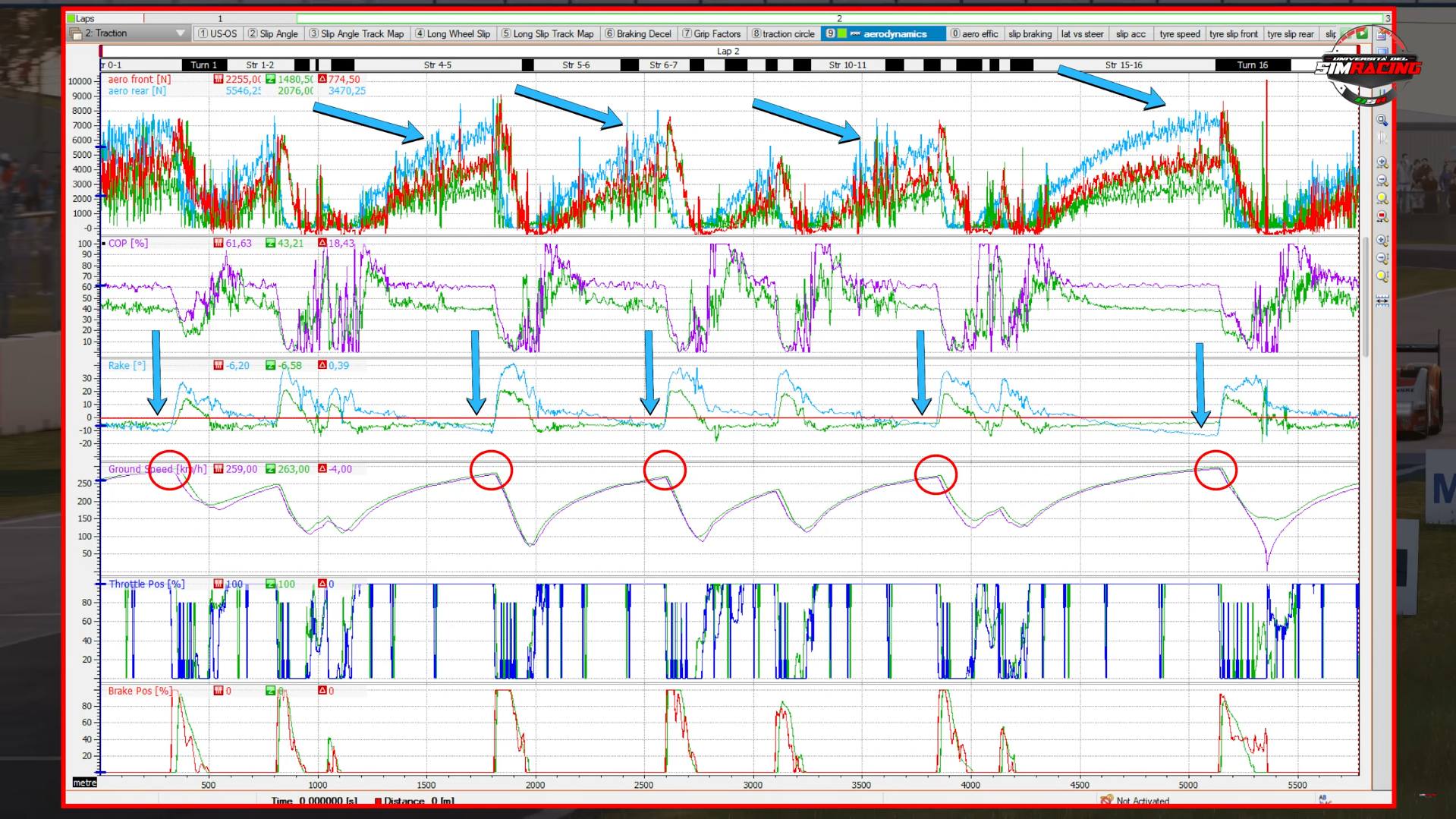Viewport: 1456px width, 819px height.
Task: Click the 'Rake [°]' channel label
Action: point(127,366)
